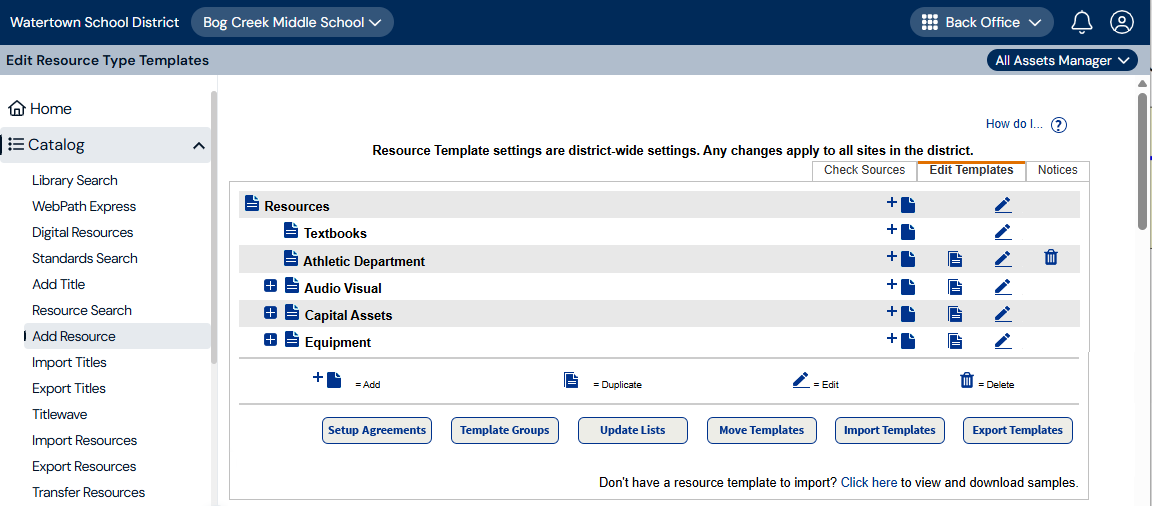Expand the Audio Visual tree node
The height and width of the screenshot is (506, 1152).
270,286
